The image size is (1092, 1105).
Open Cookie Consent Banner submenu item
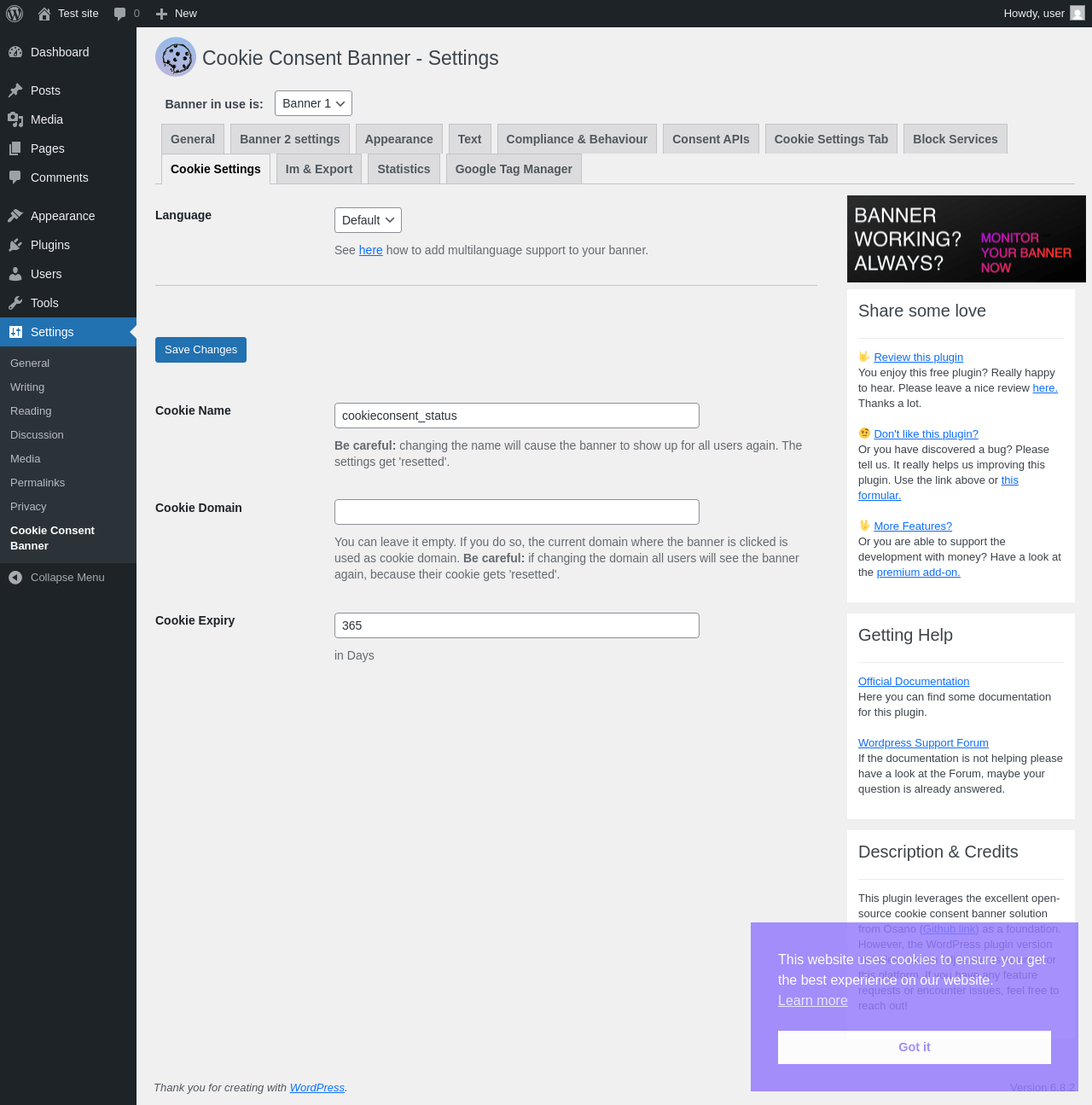tap(52, 538)
